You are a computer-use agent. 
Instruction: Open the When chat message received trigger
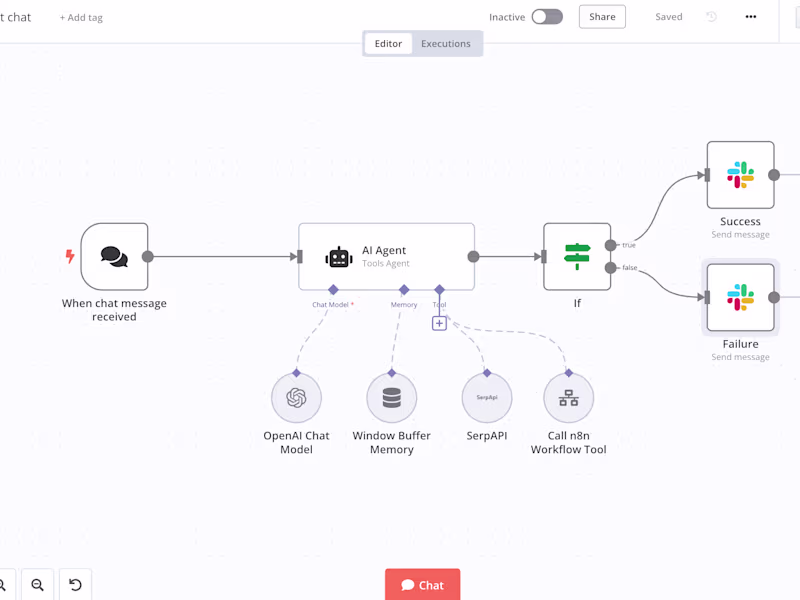pyautogui.click(x=115, y=256)
